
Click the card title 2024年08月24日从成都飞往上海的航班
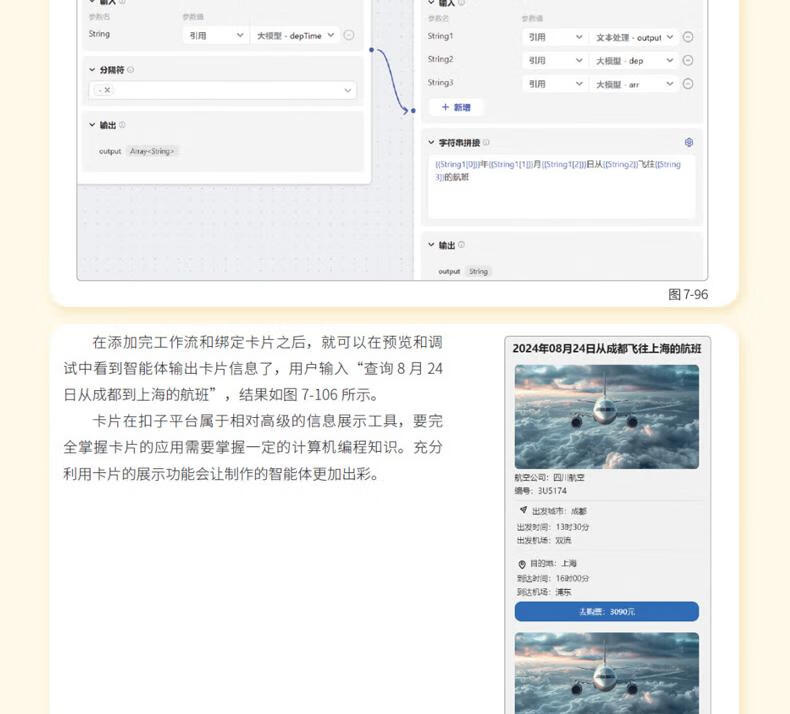(607, 349)
